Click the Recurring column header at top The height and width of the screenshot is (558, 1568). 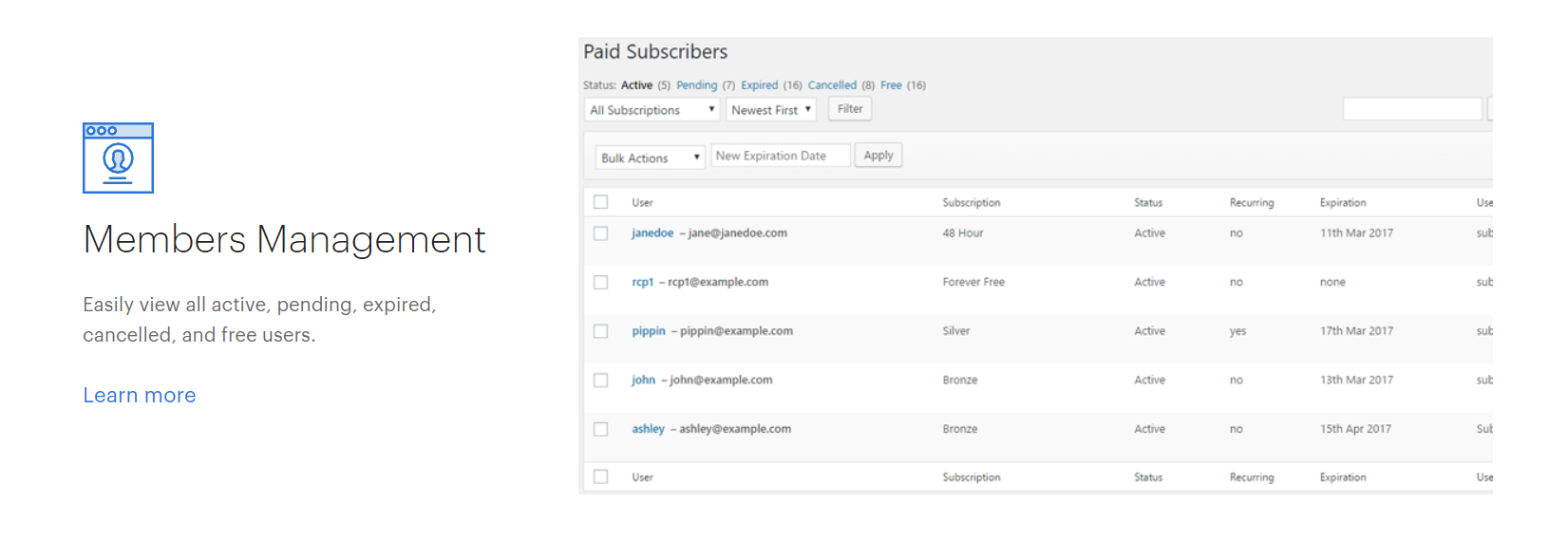pyautogui.click(x=1252, y=203)
